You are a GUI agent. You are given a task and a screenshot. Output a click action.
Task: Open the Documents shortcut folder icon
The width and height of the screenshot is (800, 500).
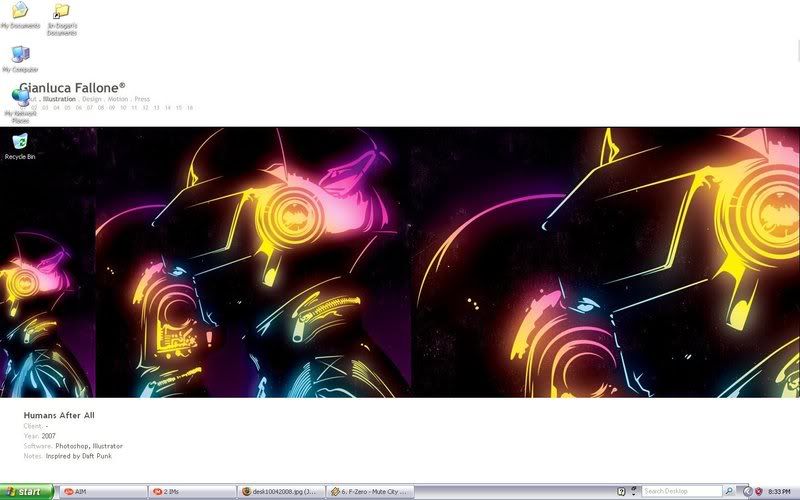pos(62,12)
